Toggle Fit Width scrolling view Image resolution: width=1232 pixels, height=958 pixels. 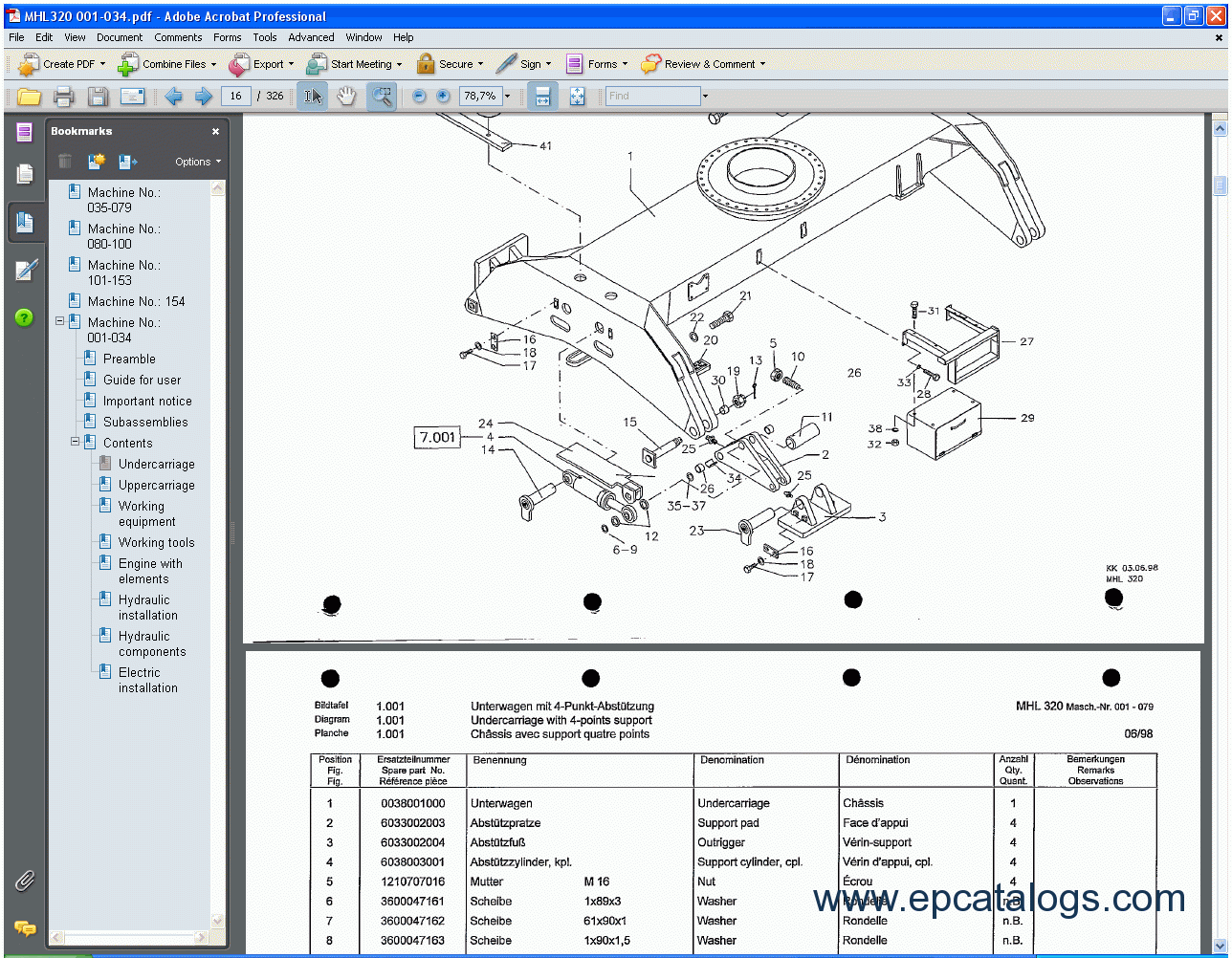[542, 96]
